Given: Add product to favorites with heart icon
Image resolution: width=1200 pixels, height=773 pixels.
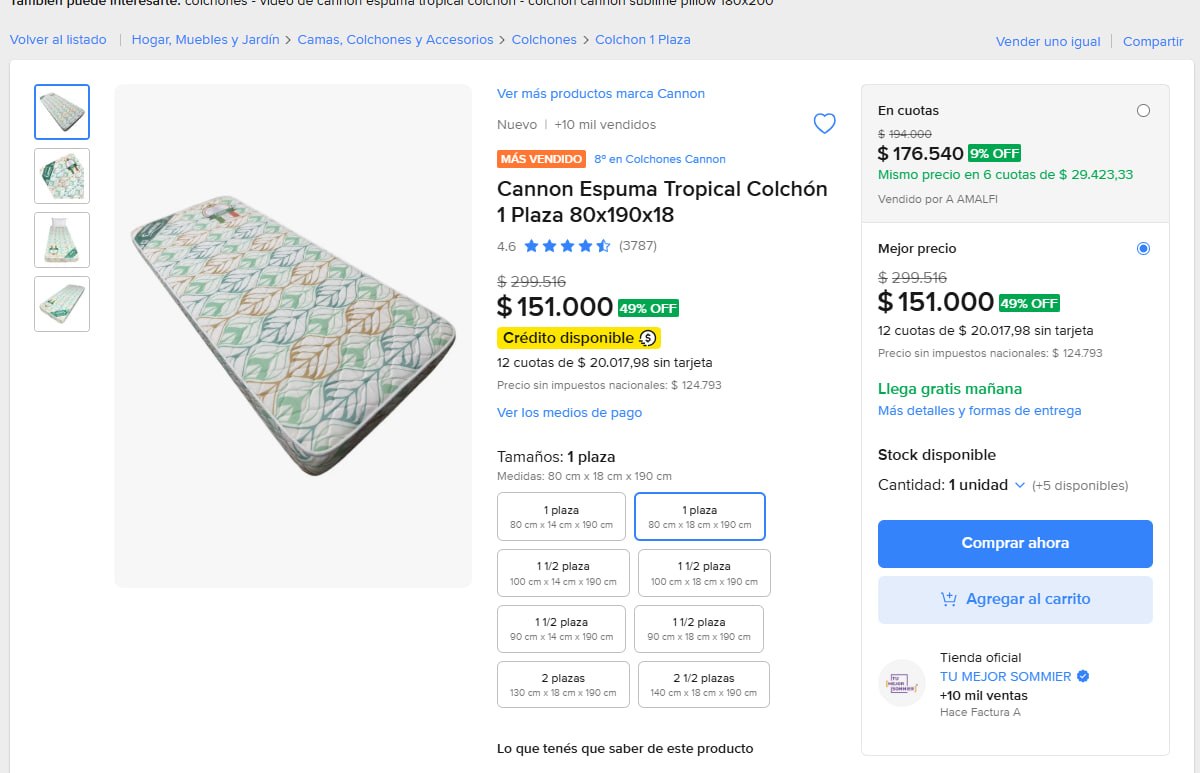Looking at the screenshot, I should click(x=824, y=124).
